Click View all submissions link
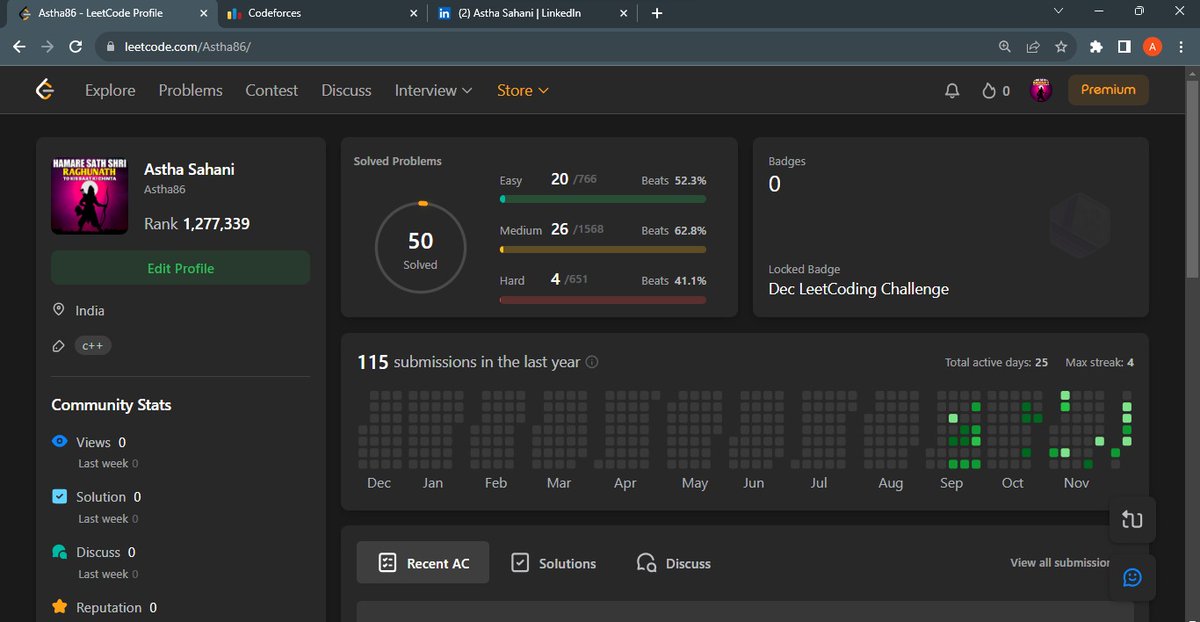This screenshot has height=622, width=1200. click(x=1060, y=562)
